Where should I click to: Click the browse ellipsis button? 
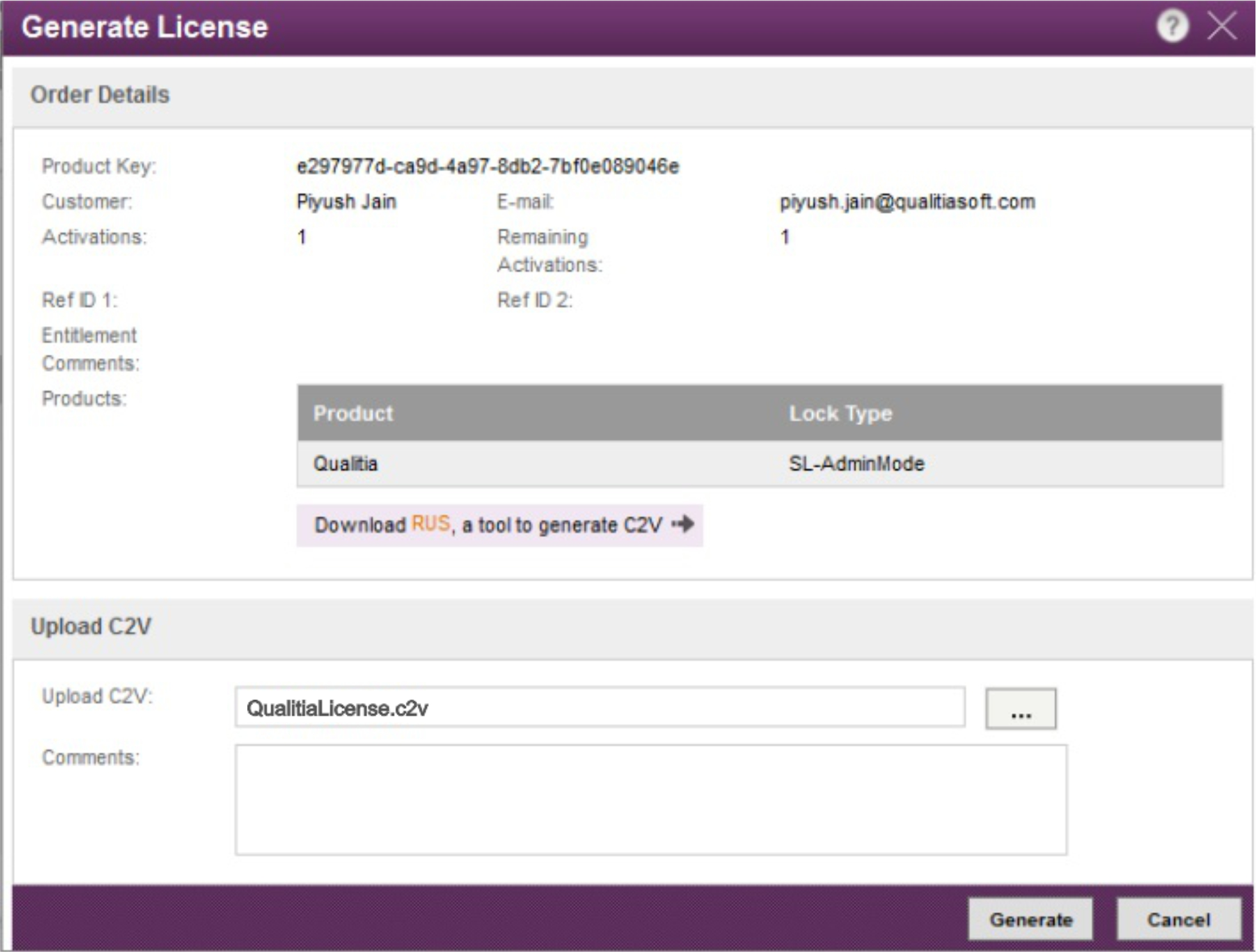1021,709
